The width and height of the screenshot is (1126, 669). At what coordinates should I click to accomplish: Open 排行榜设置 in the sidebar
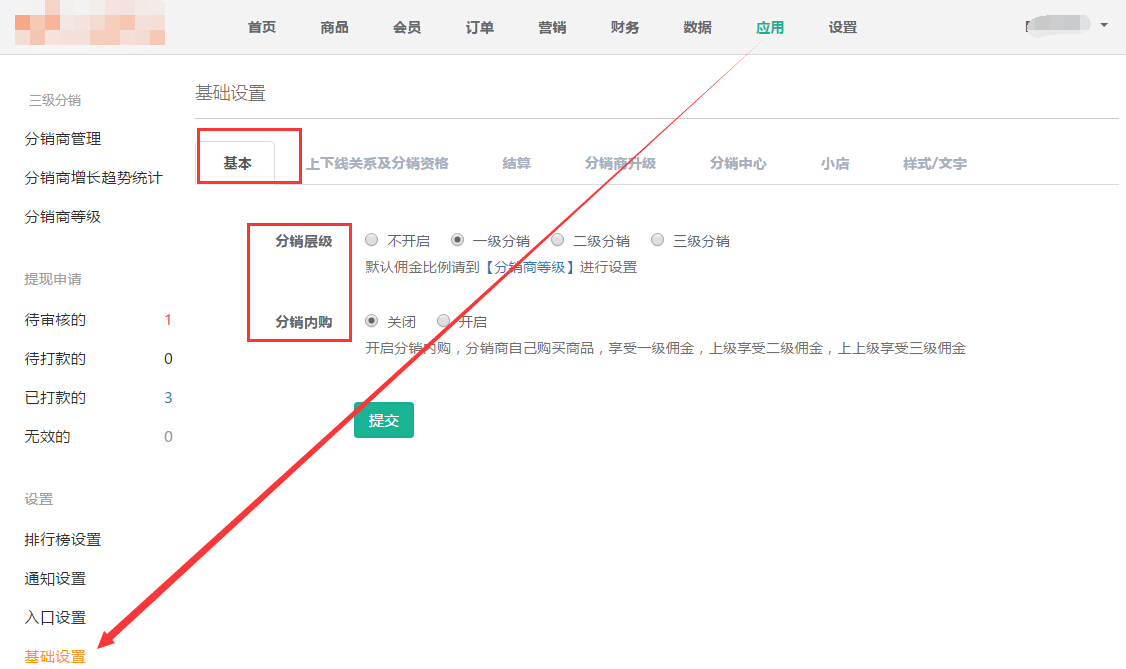(63, 540)
